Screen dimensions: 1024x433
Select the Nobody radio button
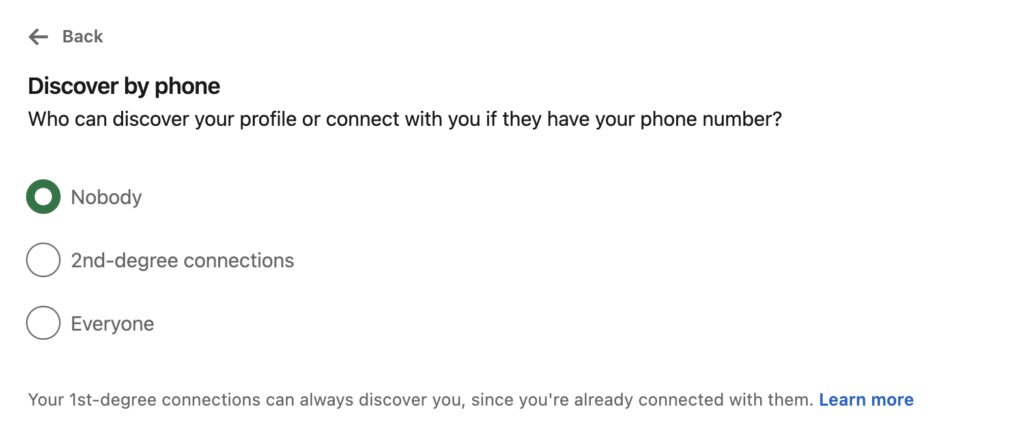[x=43, y=197]
